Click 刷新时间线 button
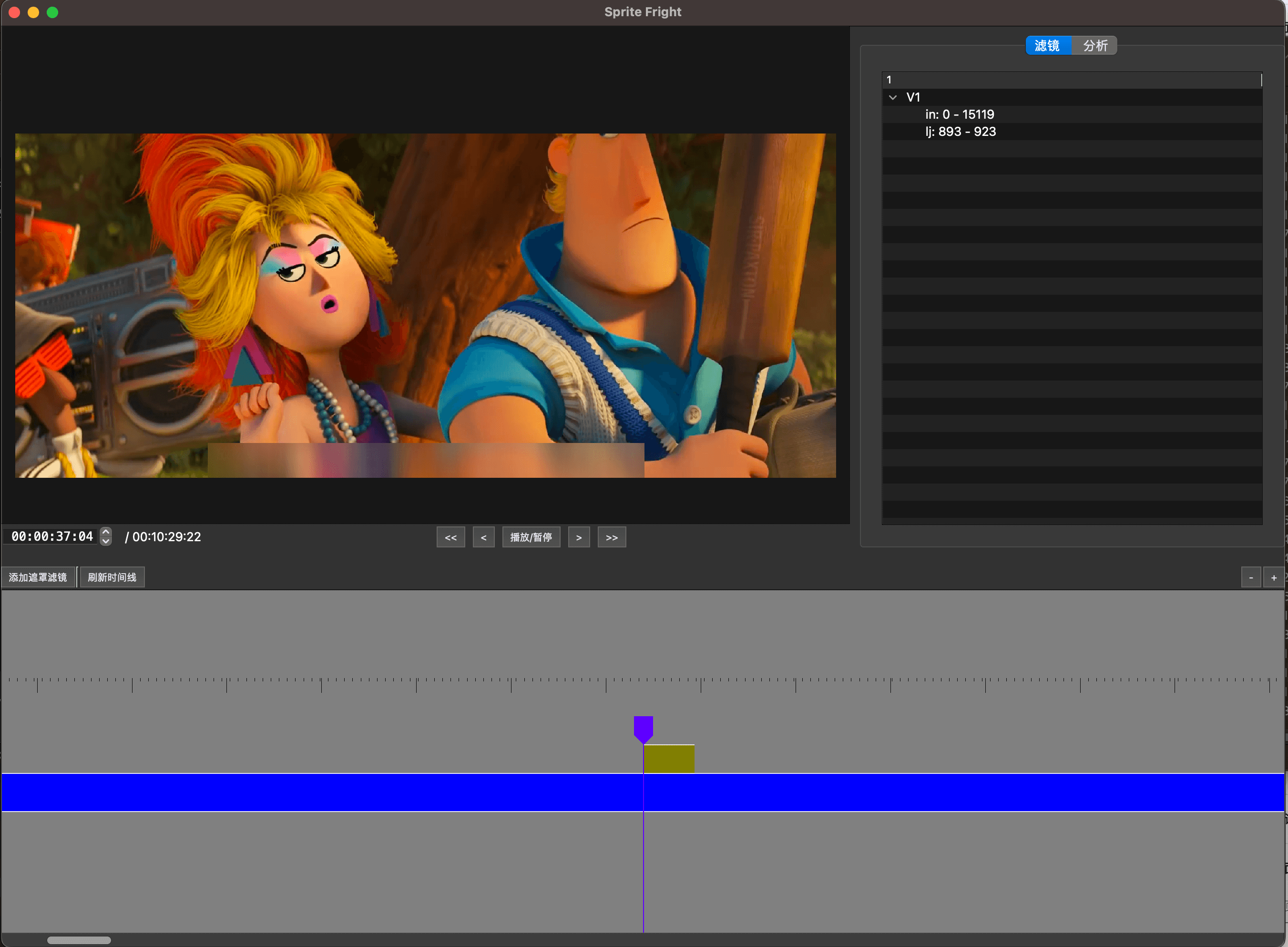 tap(112, 577)
